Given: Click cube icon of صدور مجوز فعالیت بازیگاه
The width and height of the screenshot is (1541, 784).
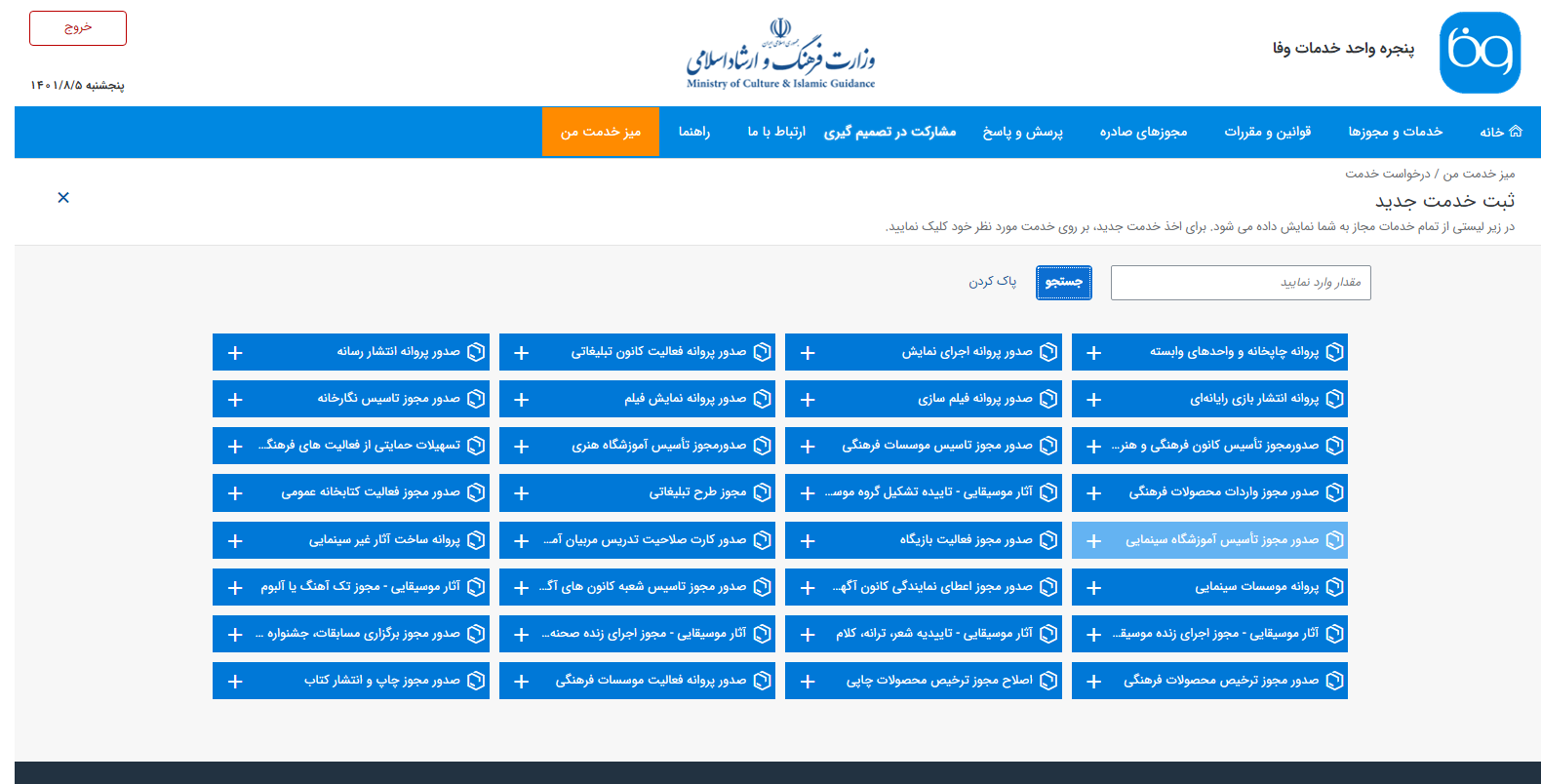Looking at the screenshot, I should click(x=1048, y=540).
